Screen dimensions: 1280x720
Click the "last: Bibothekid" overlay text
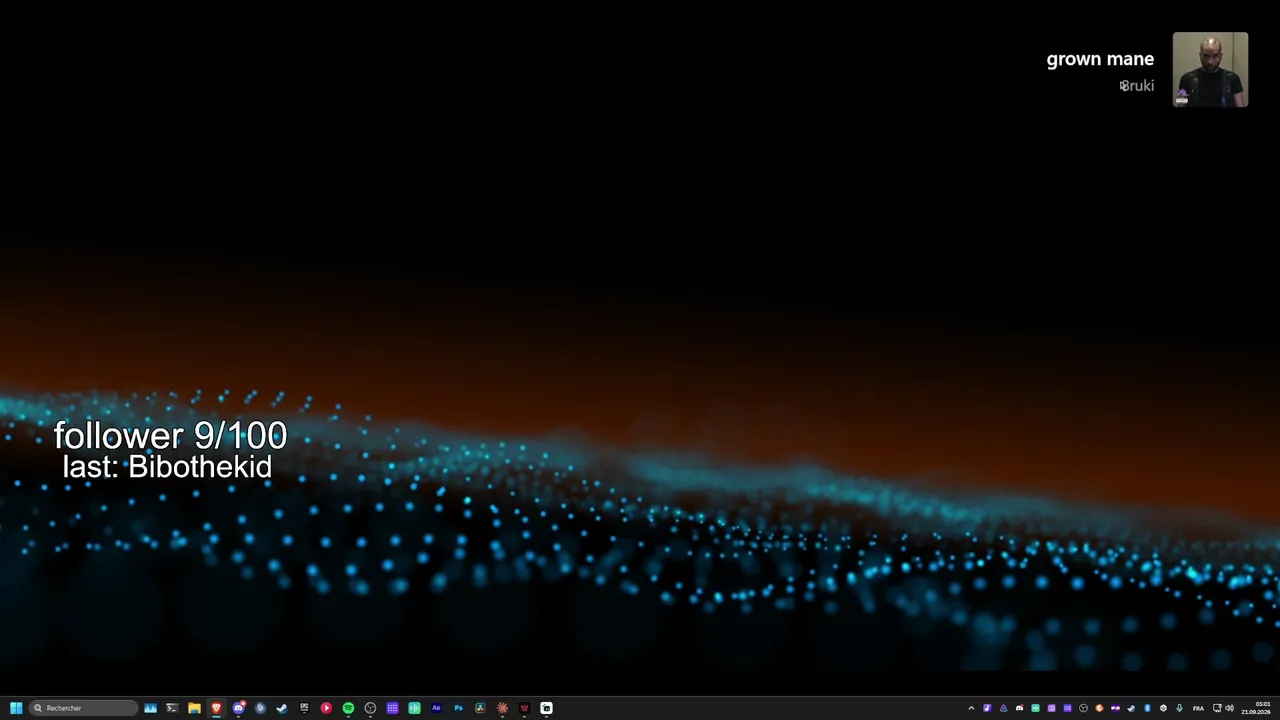(167, 466)
